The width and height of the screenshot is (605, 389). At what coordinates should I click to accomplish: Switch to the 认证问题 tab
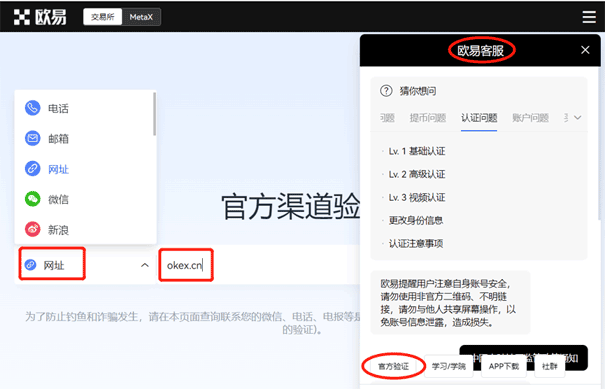pyautogui.click(x=479, y=118)
